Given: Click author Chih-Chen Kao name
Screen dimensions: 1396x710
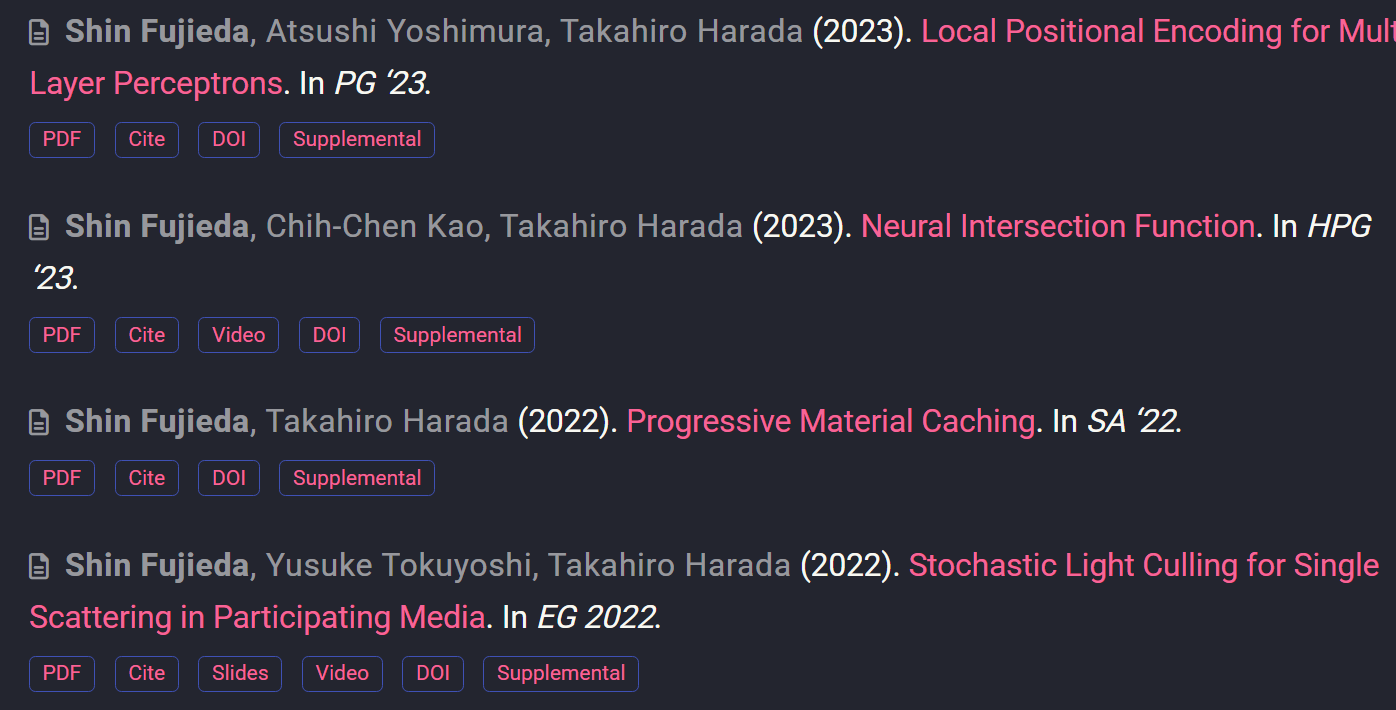Looking at the screenshot, I should click(x=374, y=227).
